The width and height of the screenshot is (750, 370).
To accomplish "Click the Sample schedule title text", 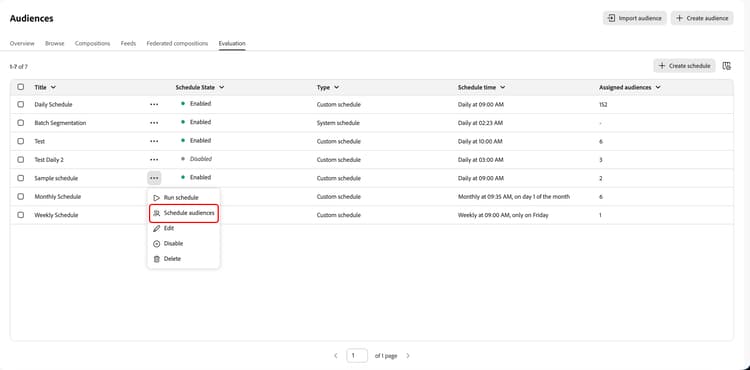I will [x=56, y=178].
